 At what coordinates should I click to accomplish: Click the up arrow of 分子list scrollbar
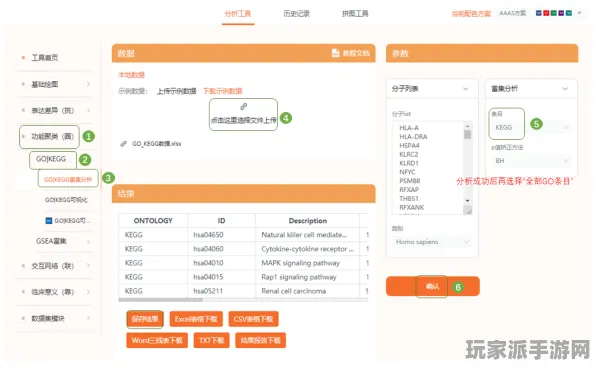pyautogui.click(x=468, y=126)
